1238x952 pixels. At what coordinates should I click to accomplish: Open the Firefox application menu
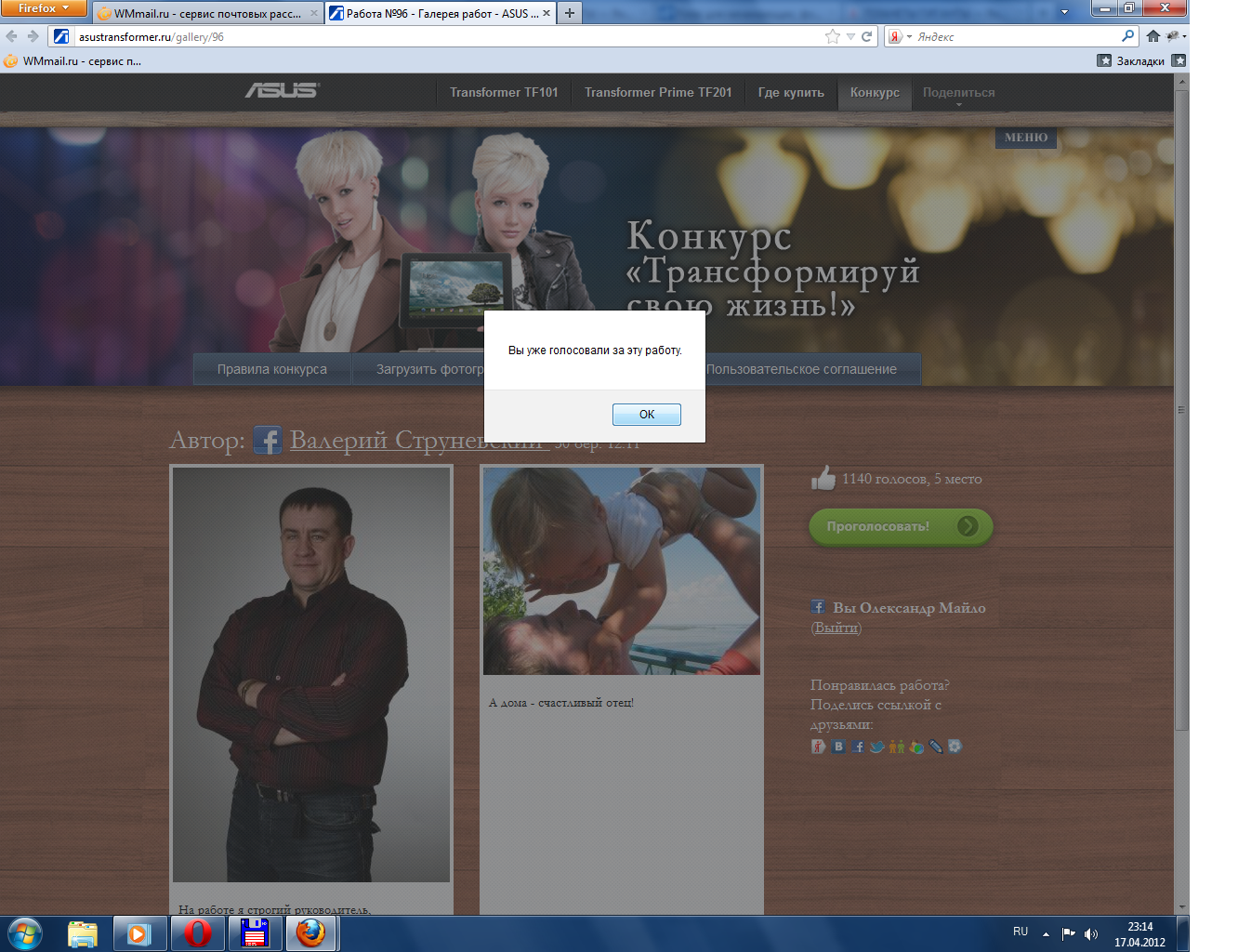(x=44, y=8)
